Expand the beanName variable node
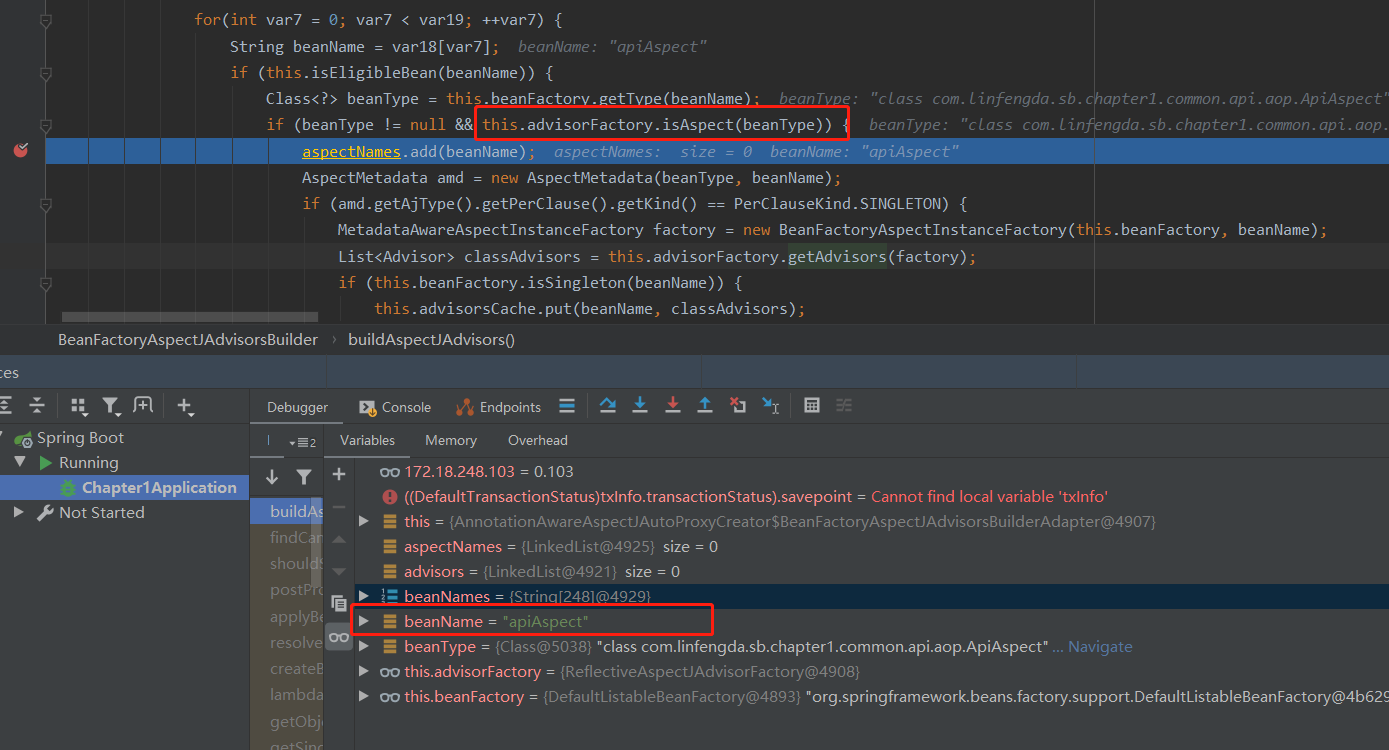1389x750 pixels. [x=364, y=622]
